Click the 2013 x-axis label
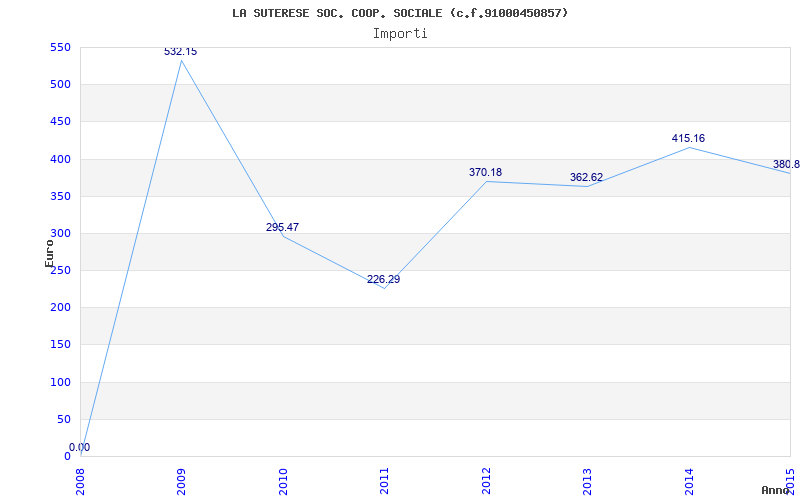 click(x=587, y=481)
